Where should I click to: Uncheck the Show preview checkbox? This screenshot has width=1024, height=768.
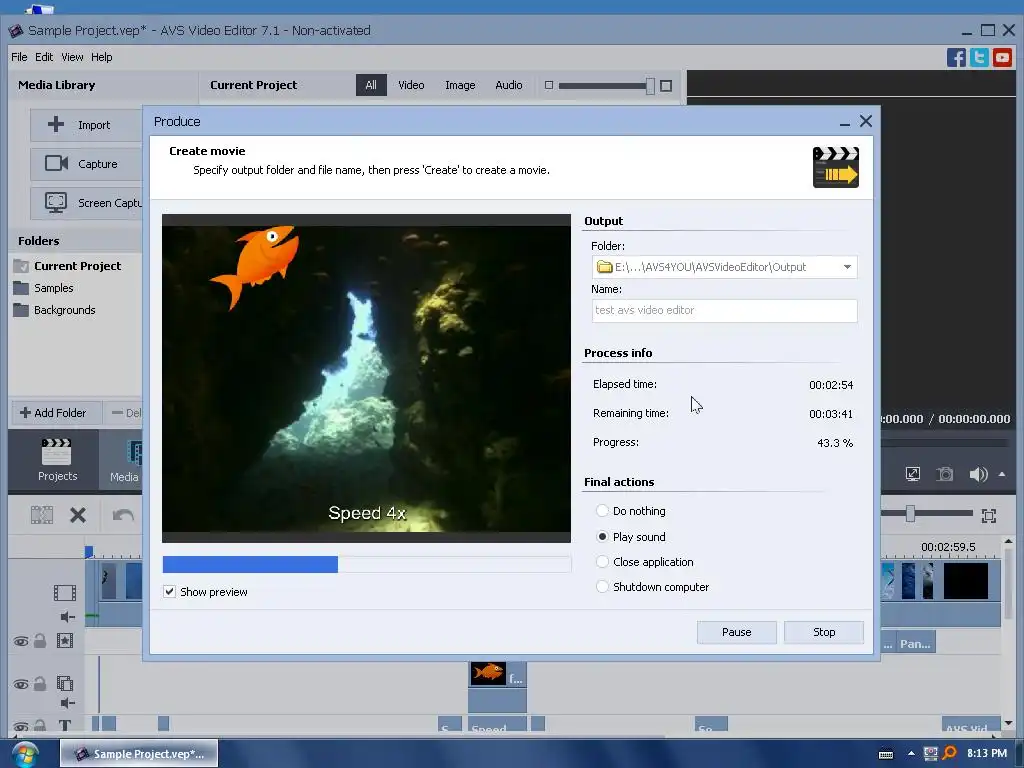pyautogui.click(x=169, y=592)
